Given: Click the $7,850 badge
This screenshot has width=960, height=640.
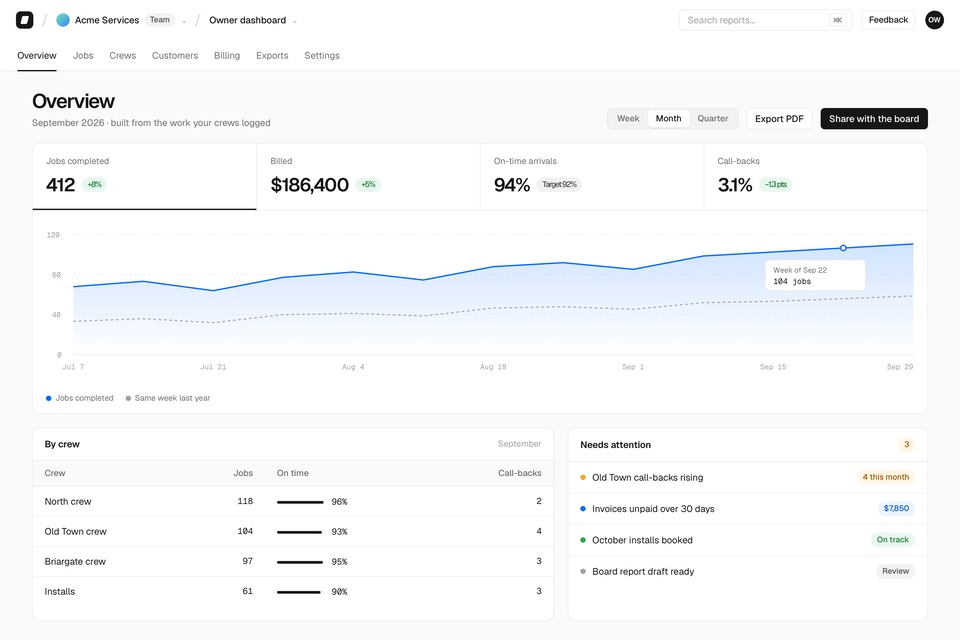Looking at the screenshot, I should coord(896,508).
